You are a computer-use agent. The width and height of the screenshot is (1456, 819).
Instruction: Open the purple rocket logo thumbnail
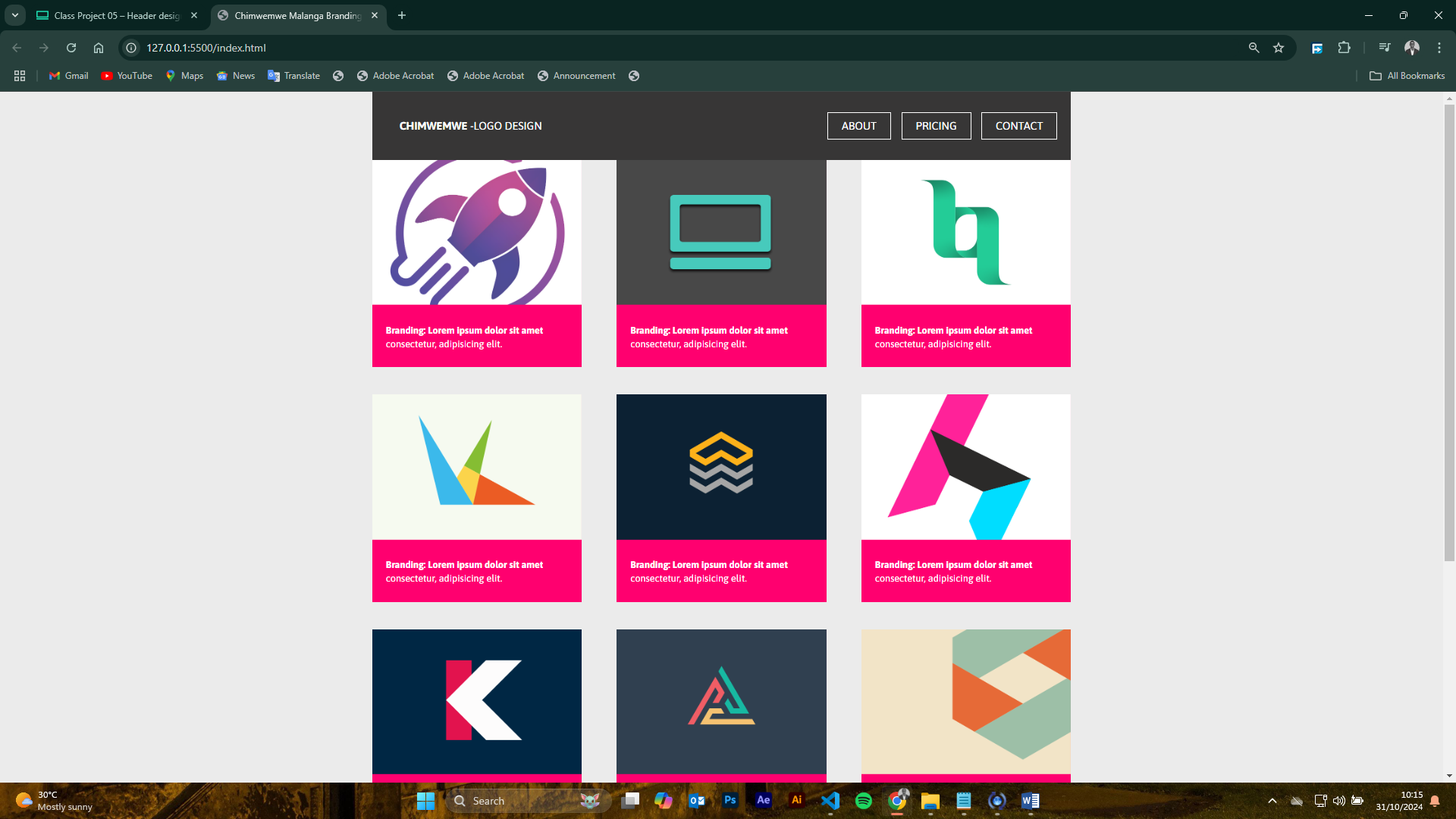pos(477,232)
